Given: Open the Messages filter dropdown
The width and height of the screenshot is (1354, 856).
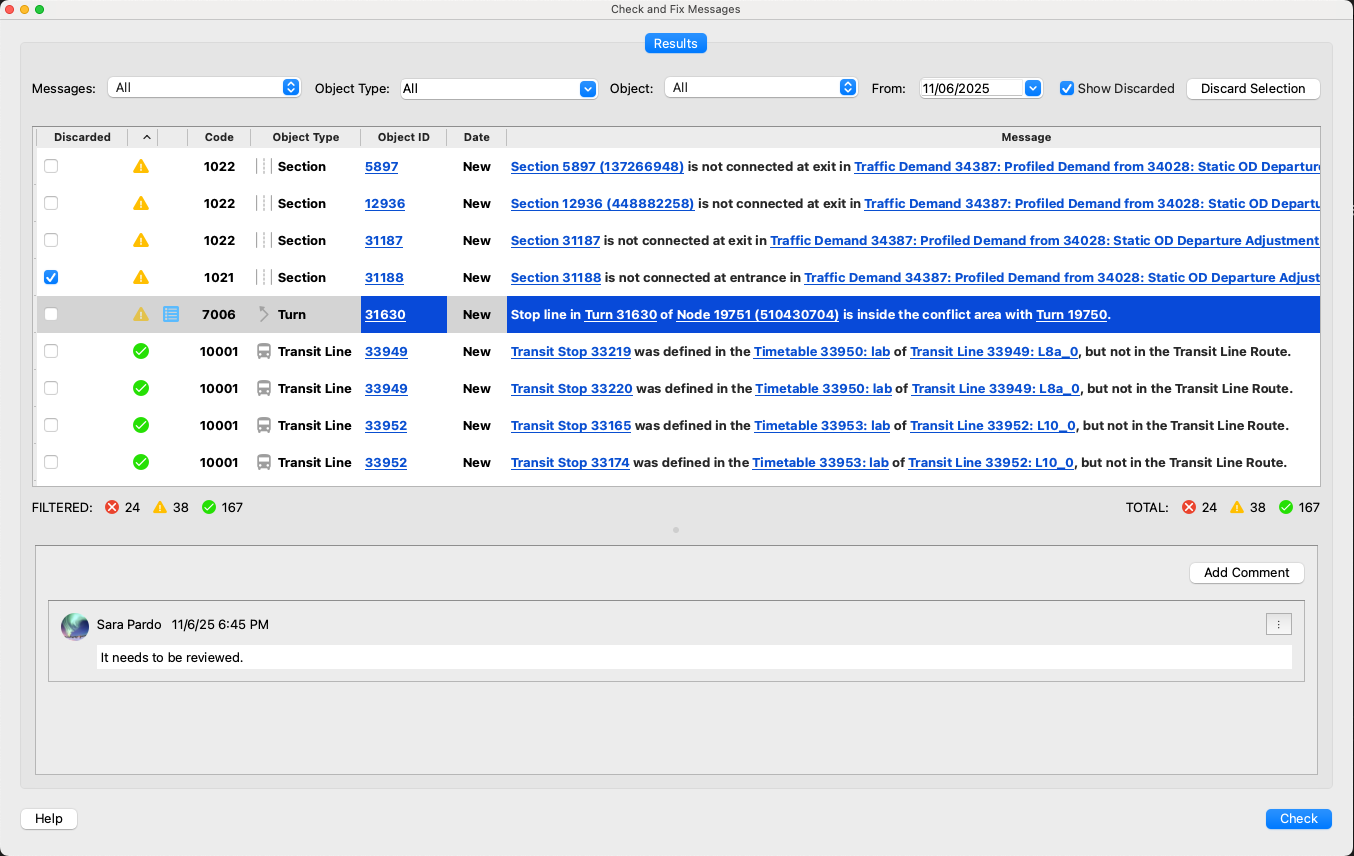Looking at the screenshot, I should (x=204, y=88).
